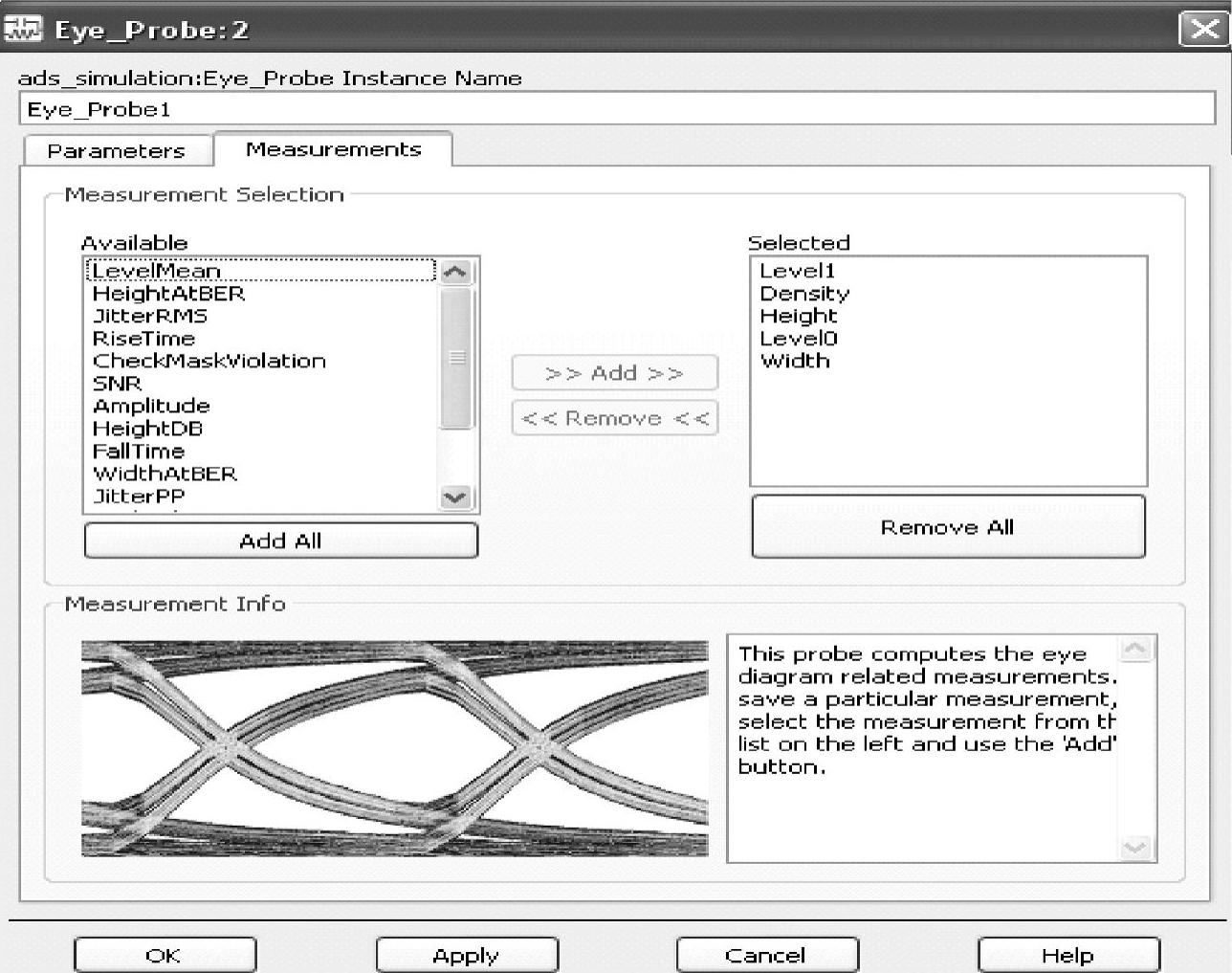This screenshot has height=973, width=1232.
Task: Click the Remove All button
Action: click(947, 527)
